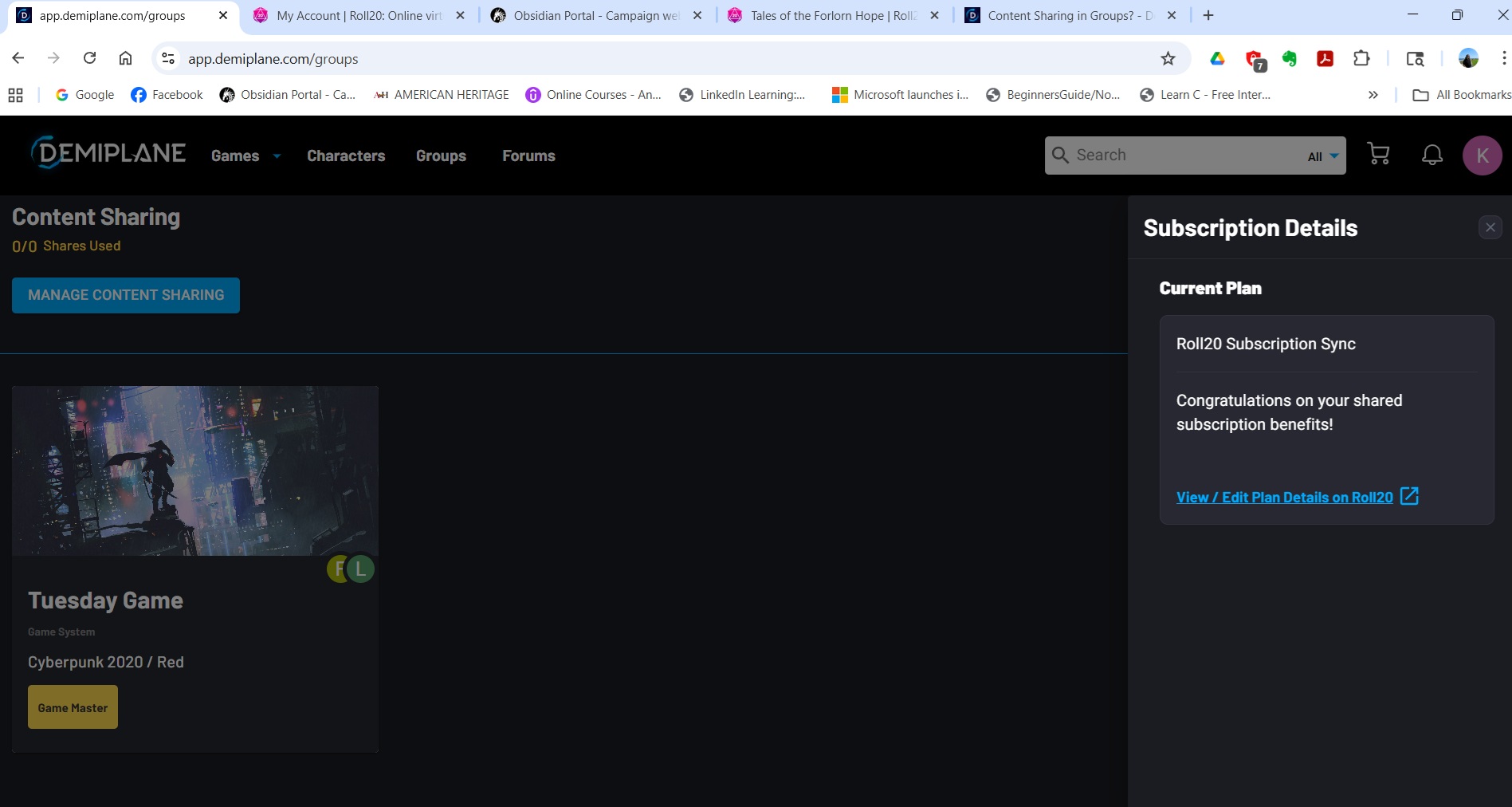Close the Subscription Details panel

[1490, 227]
